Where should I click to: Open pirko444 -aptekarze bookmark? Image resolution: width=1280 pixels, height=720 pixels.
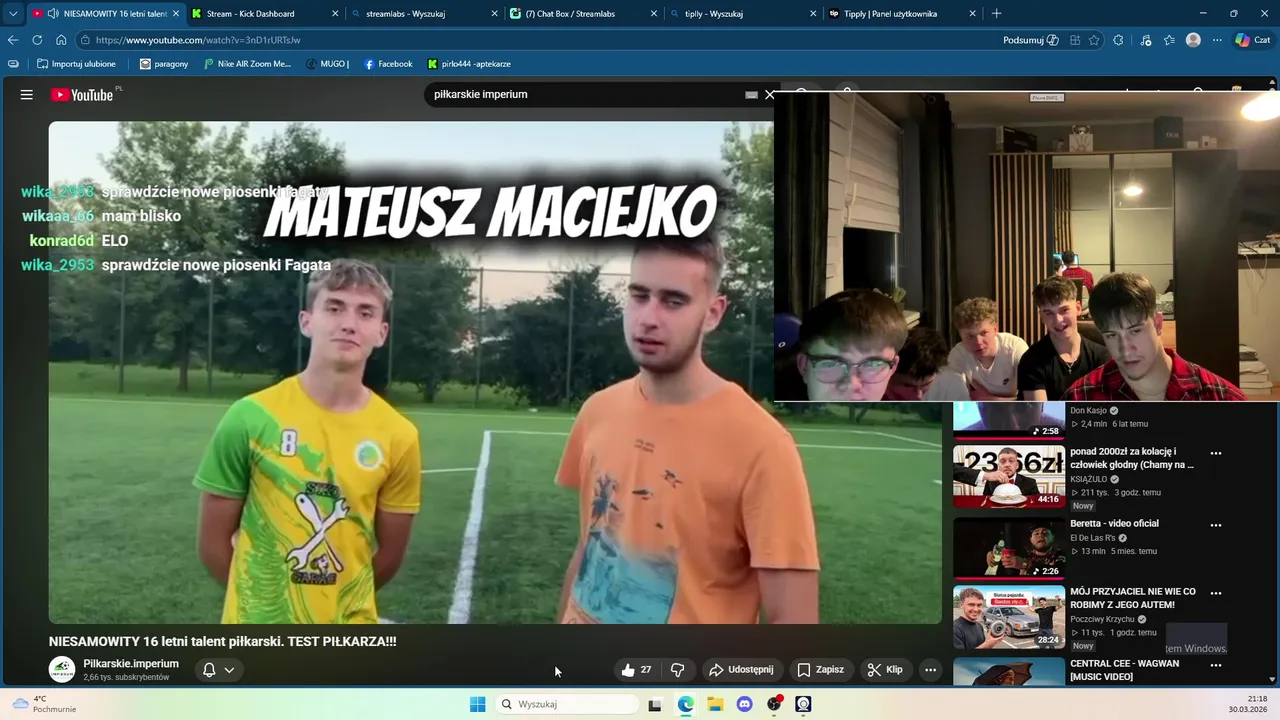[x=469, y=64]
